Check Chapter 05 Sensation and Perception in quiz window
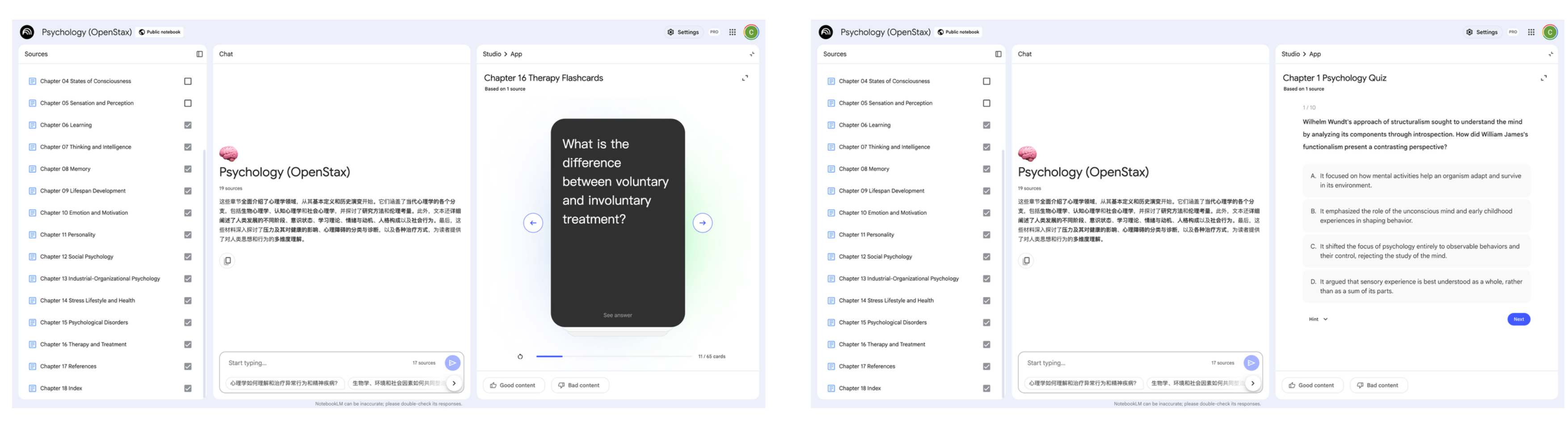The image size is (1568, 426). 986,103
